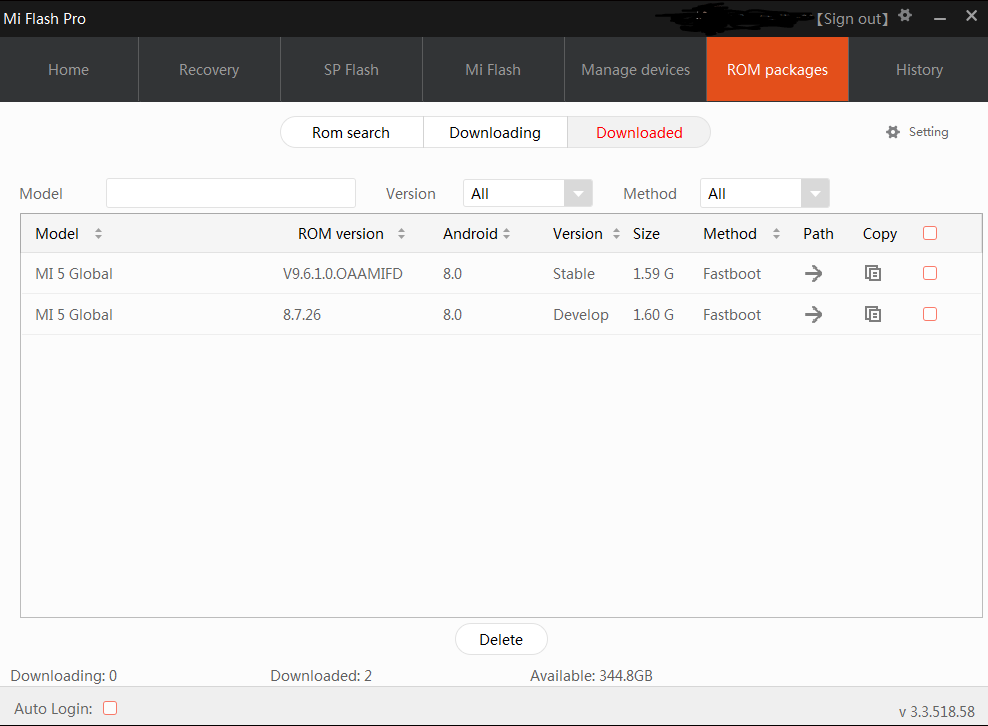Focus the Model search input field
Viewport: 988px width, 726px height.
pyautogui.click(x=230, y=193)
